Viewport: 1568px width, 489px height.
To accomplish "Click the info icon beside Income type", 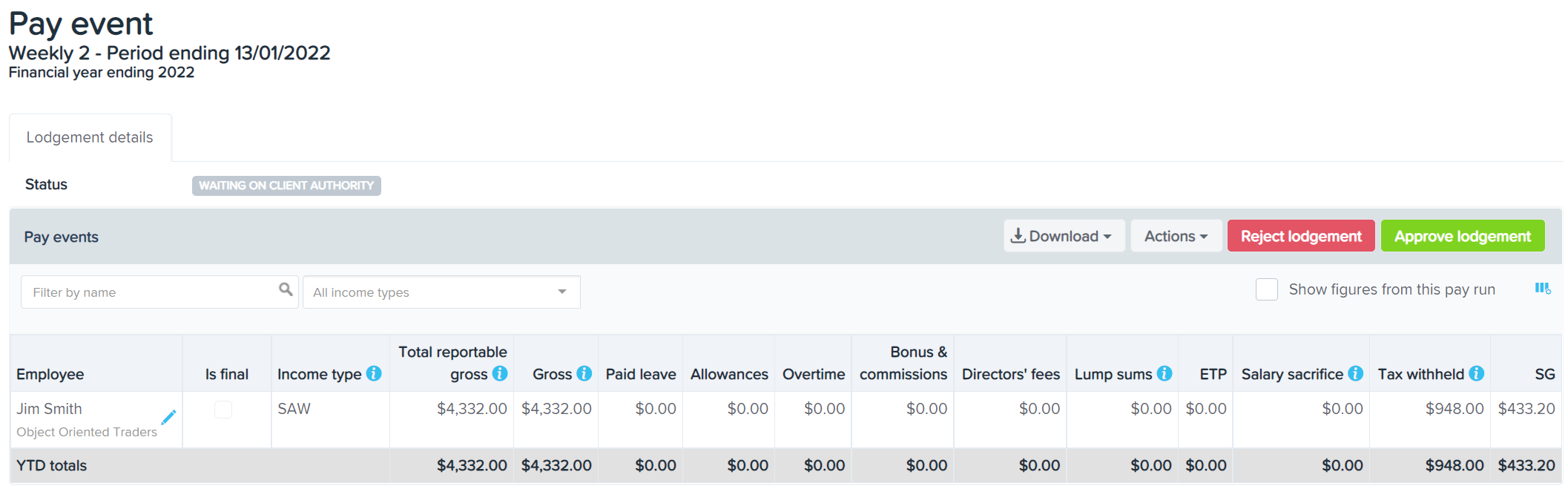I will pyautogui.click(x=374, y=374).
